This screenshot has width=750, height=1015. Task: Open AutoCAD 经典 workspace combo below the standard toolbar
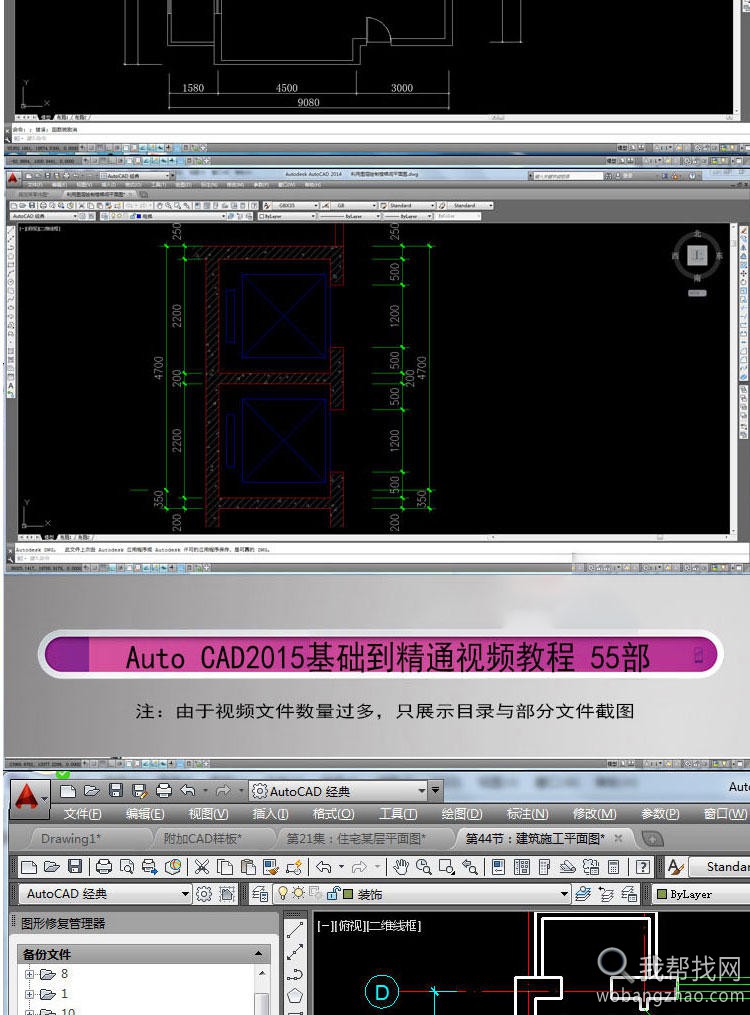[105, 894]
